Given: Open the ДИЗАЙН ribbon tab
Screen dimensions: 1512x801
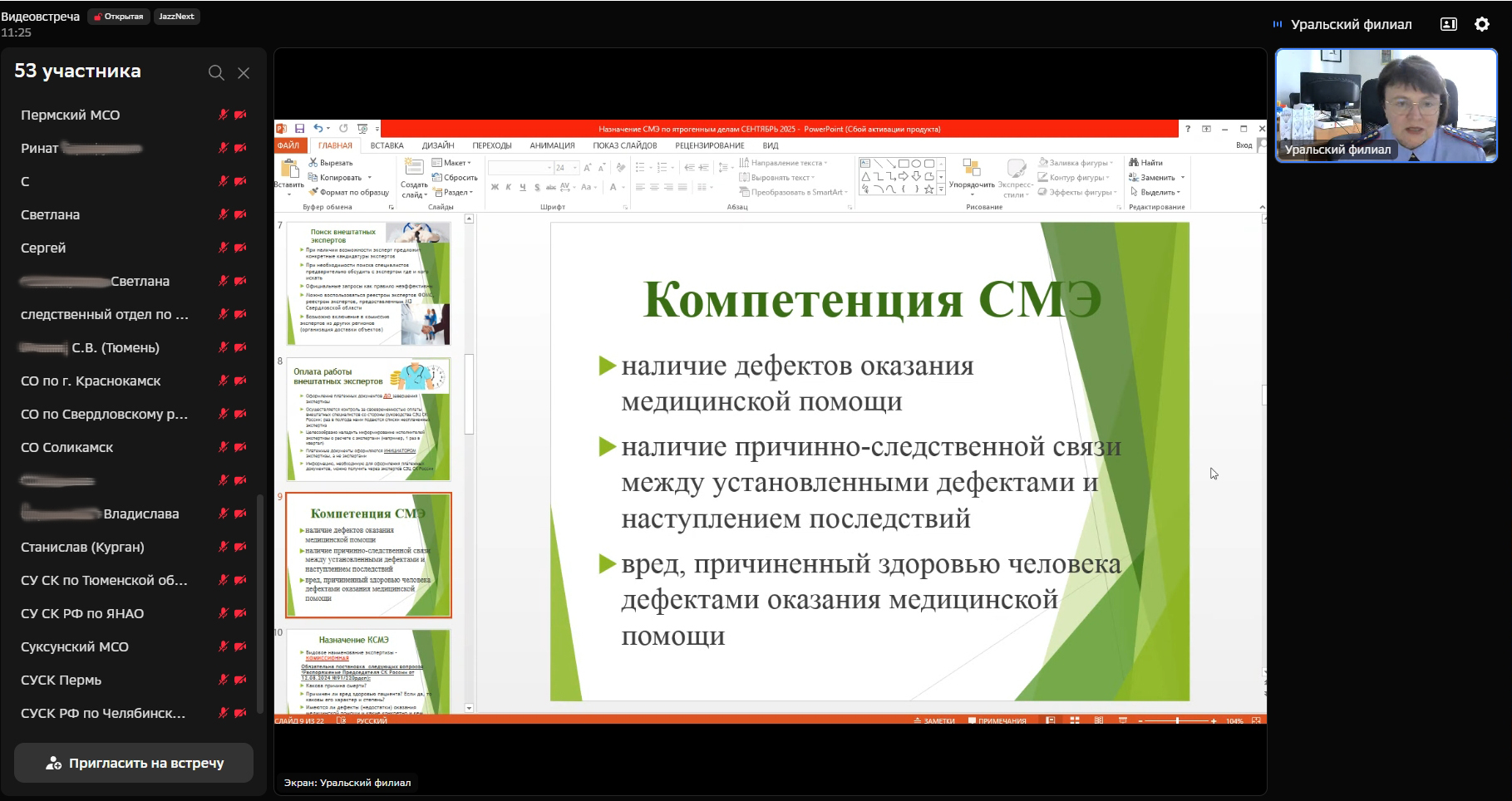Looking at the screenshot, I should pyautogui.click(x=437, y=145).
